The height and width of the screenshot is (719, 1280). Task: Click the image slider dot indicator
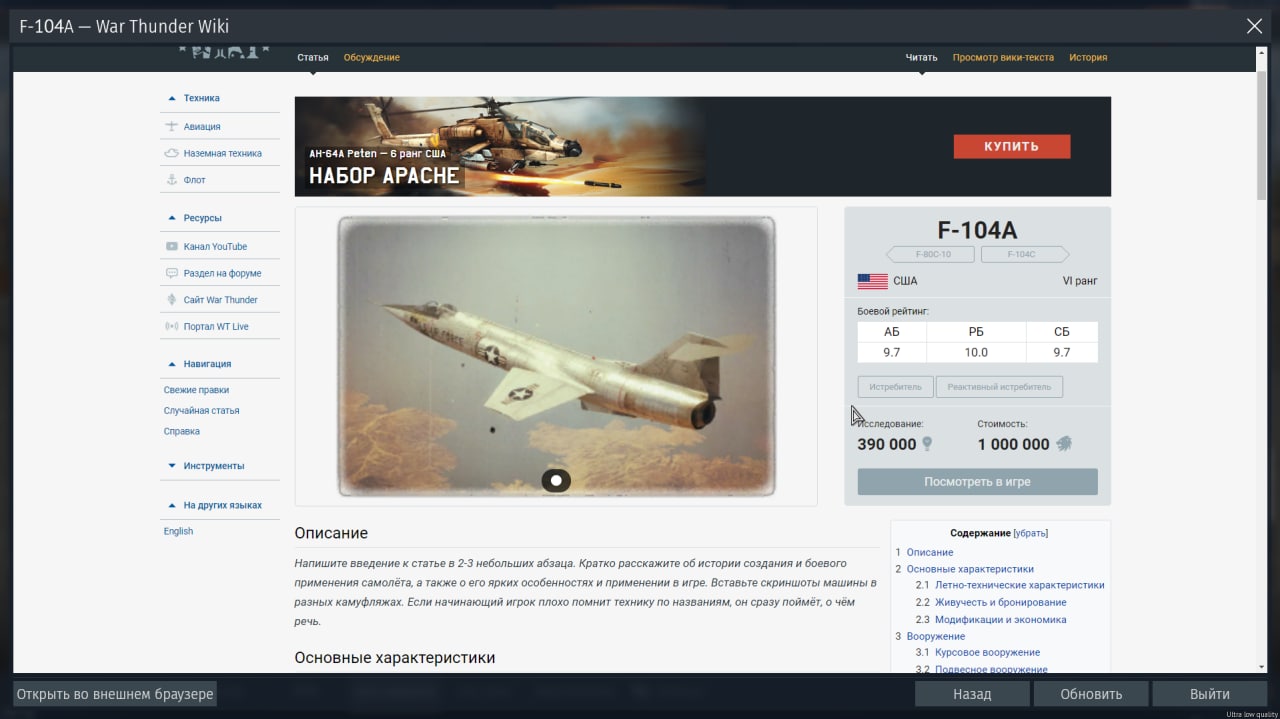pyautogui.click(x=556, y=481)
